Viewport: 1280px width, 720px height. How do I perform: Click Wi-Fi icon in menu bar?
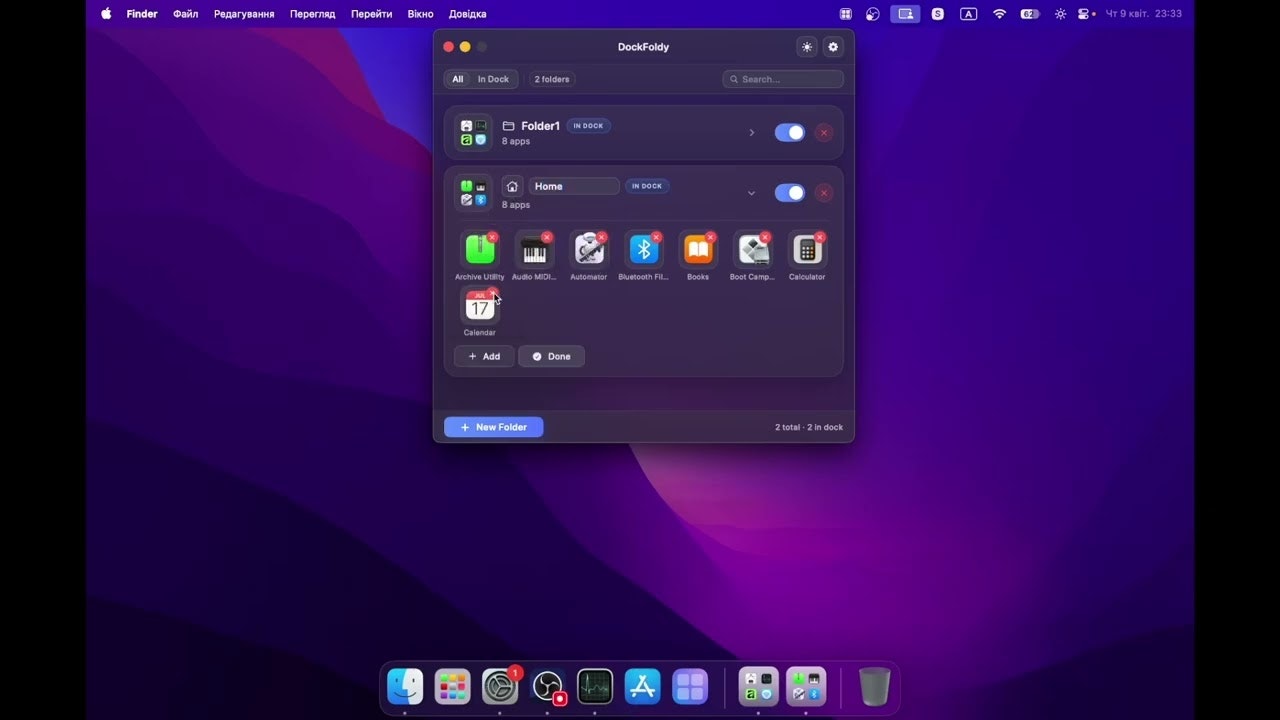[x=999, y=14]
